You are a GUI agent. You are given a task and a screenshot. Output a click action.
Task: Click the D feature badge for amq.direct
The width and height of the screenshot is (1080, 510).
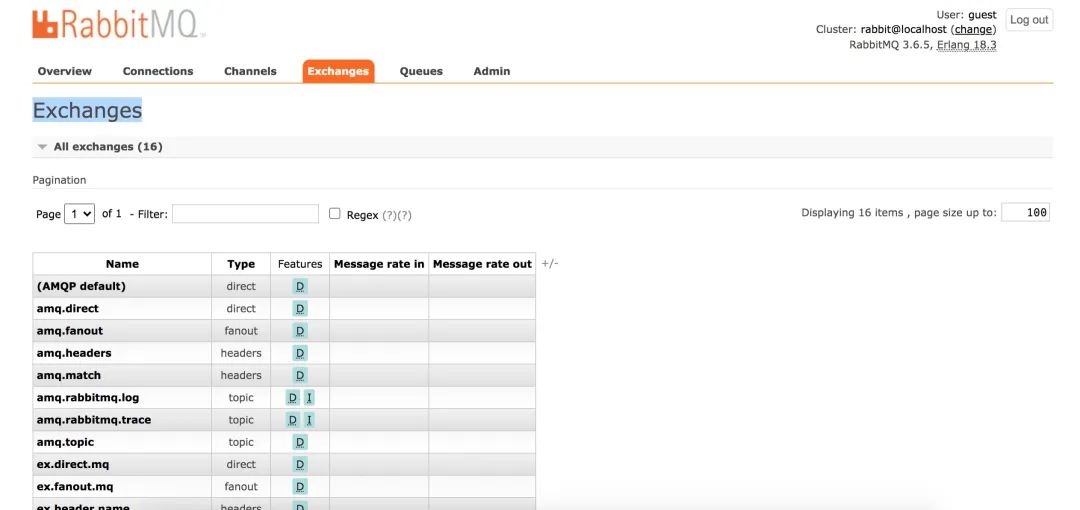click(300, 309)
